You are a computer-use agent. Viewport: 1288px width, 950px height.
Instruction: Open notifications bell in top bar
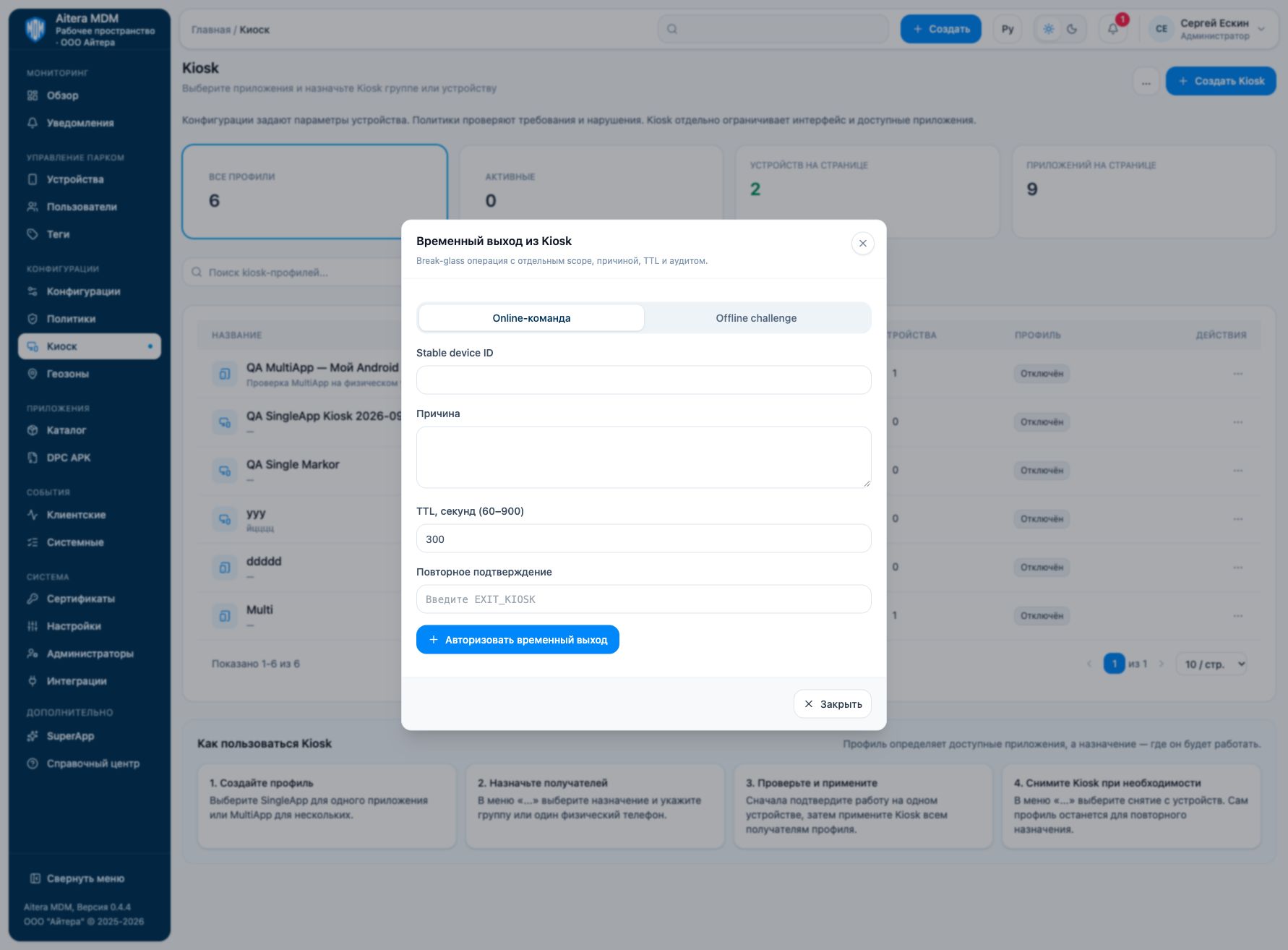(1113, 29)
